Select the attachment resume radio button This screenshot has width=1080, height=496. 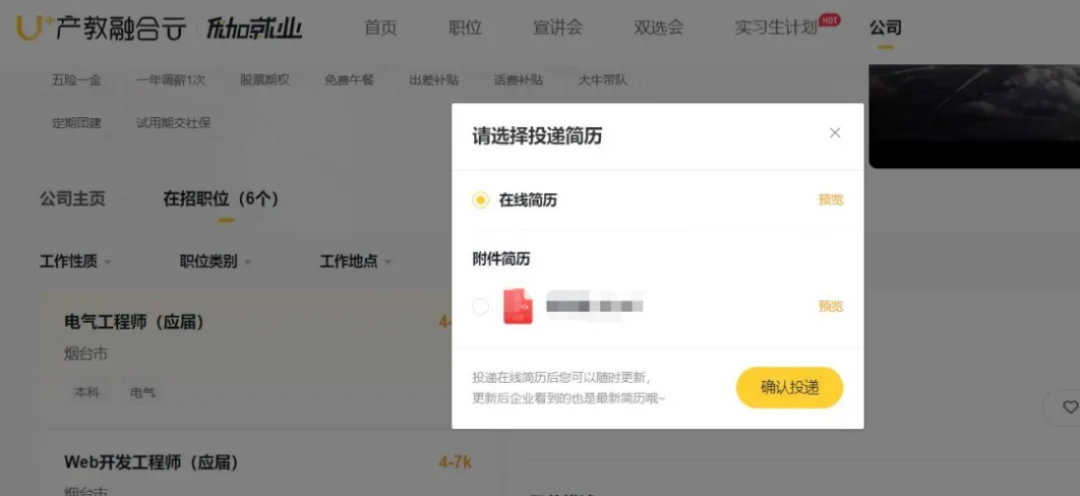point(481,306)
